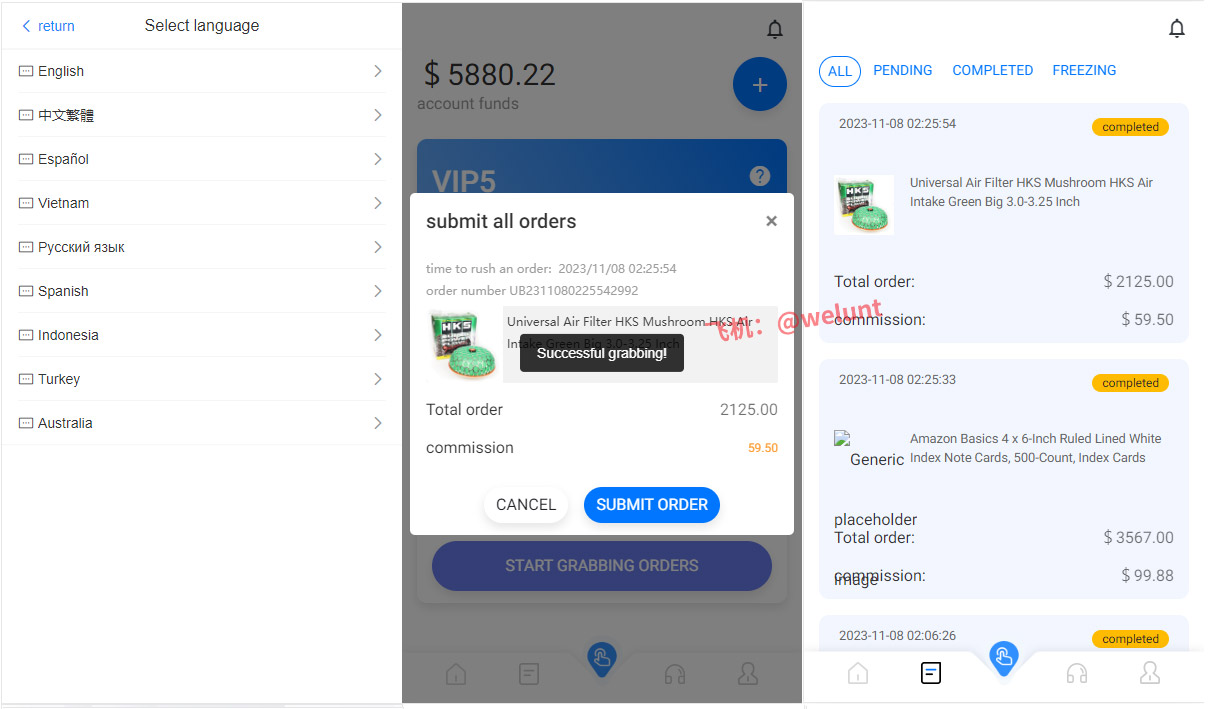
Task: Expand the Vietnam language chevron
Action: click(x=378, y=203)
